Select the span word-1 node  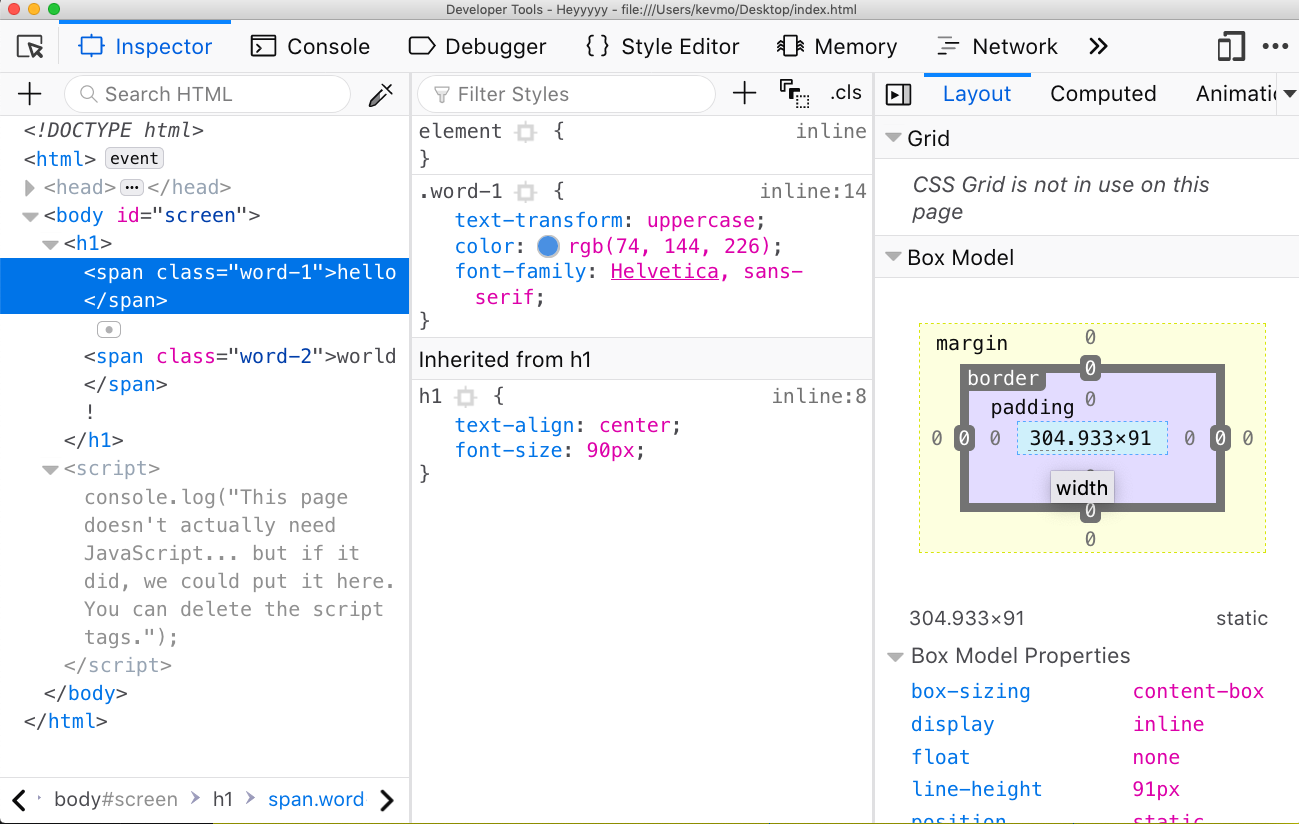[204, 286]
